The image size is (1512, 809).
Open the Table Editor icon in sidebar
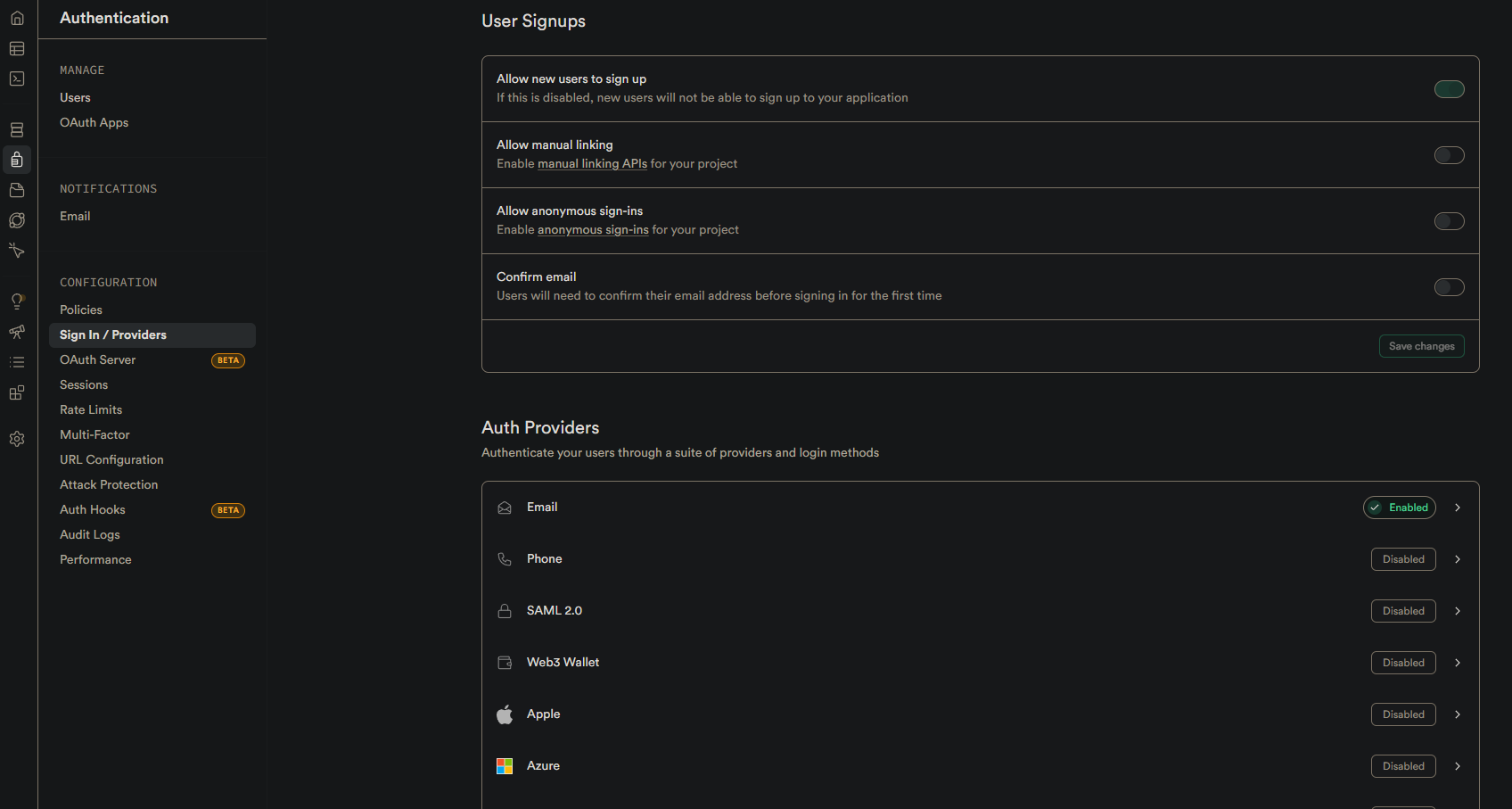click(17, 49)
